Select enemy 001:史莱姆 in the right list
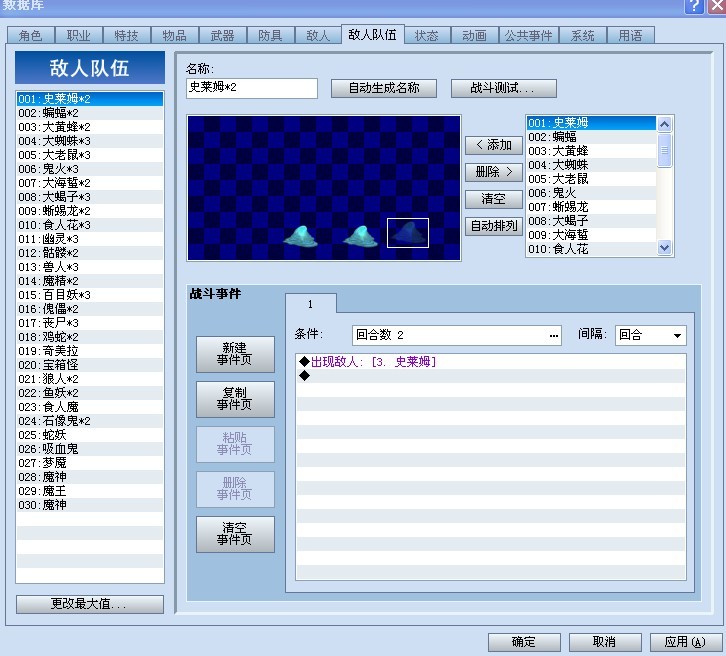 tap(591, 123)
